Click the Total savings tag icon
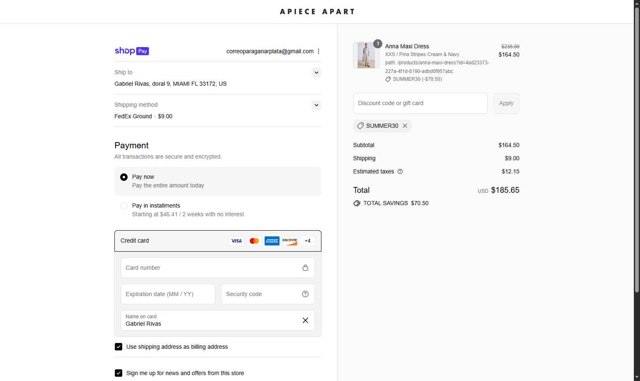640x381 pixels. click(357, 203)
